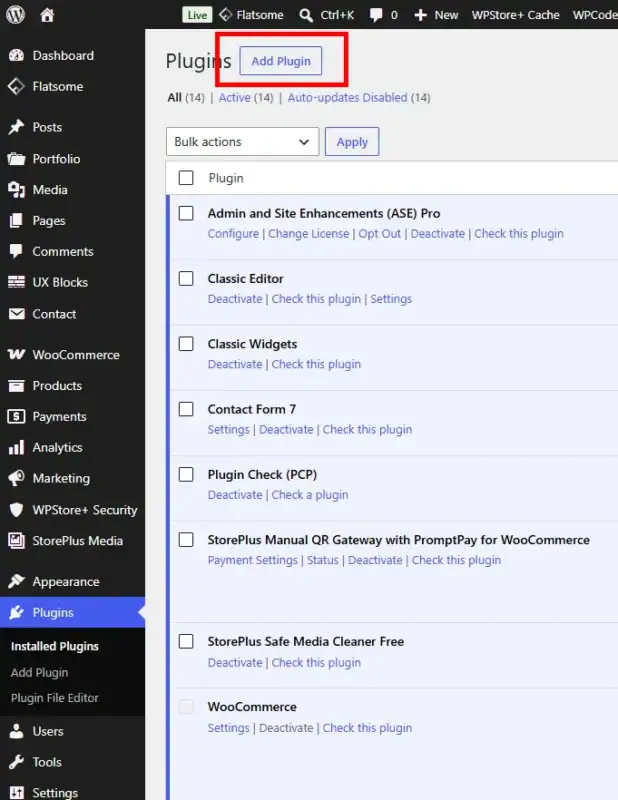
Task: Check the StorePlus Manual QR Gateway checkbox
Action: click(186, 539)
